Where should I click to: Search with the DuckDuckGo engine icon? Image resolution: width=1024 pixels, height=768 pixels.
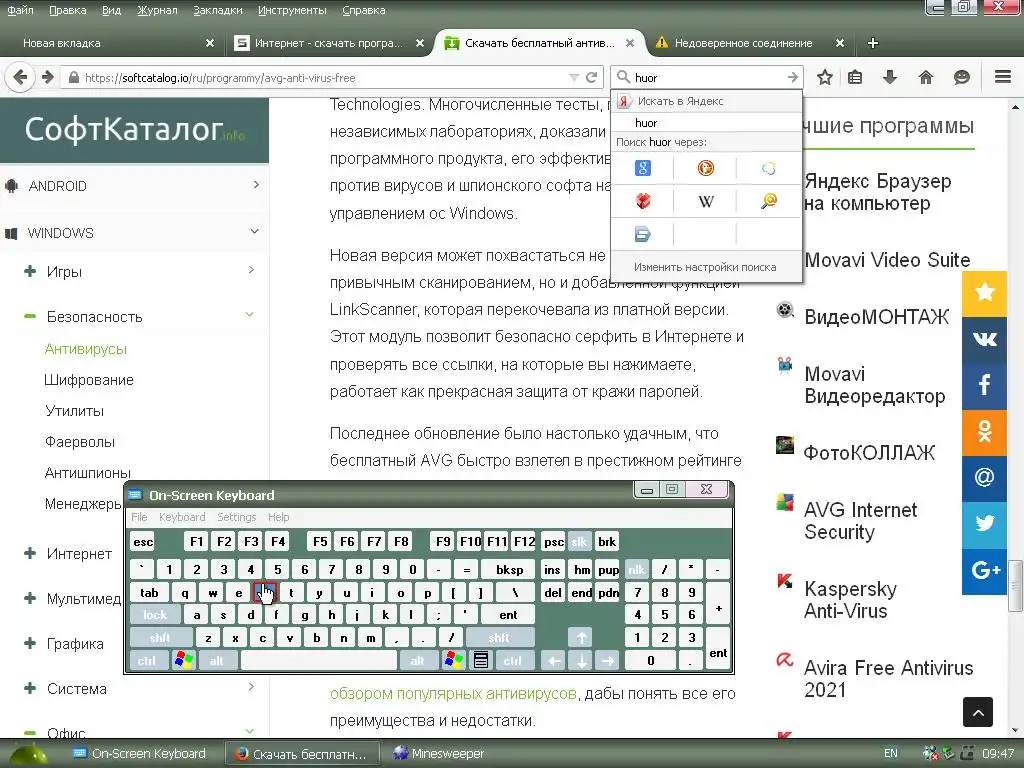point(705,168)
